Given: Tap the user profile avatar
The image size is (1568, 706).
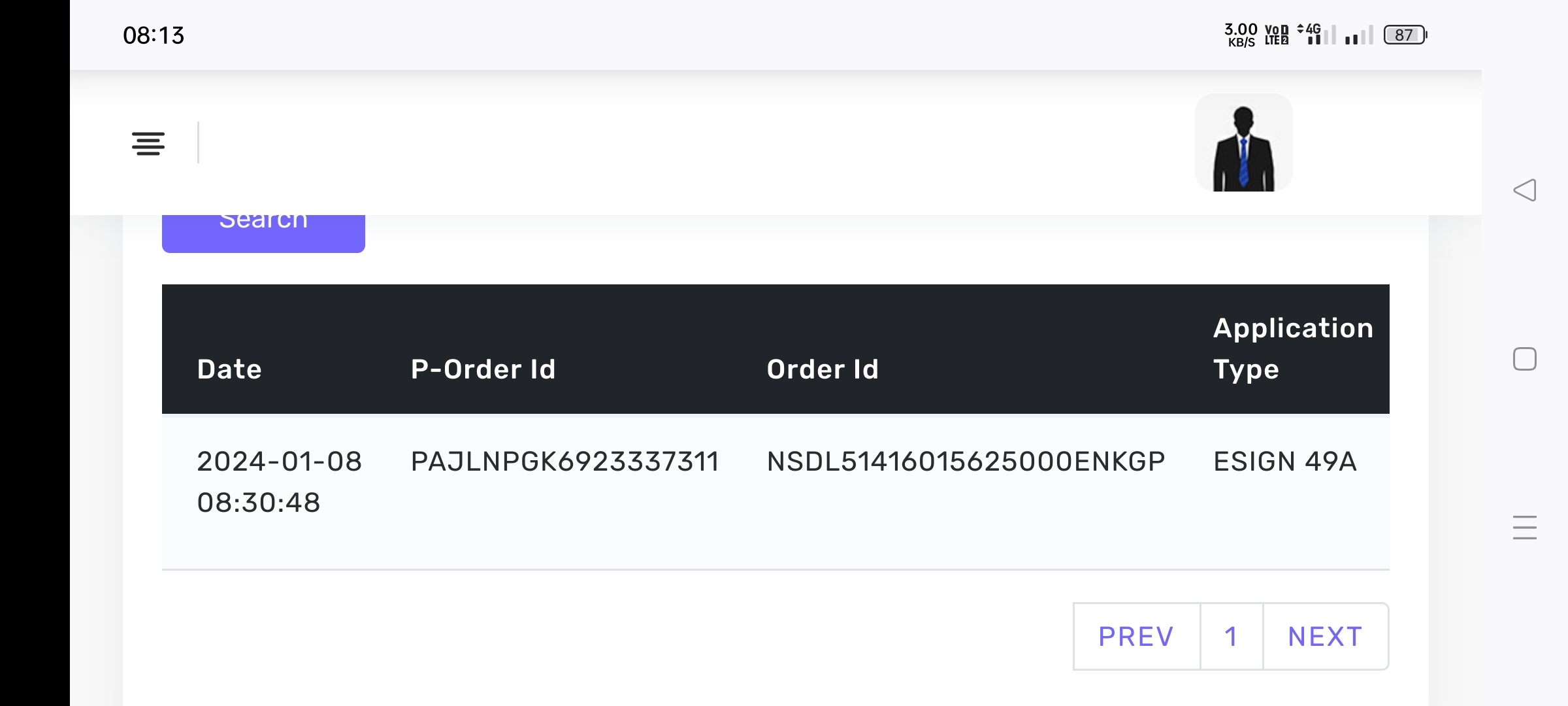Looking at the screenshot, I should click(1243, 143).
